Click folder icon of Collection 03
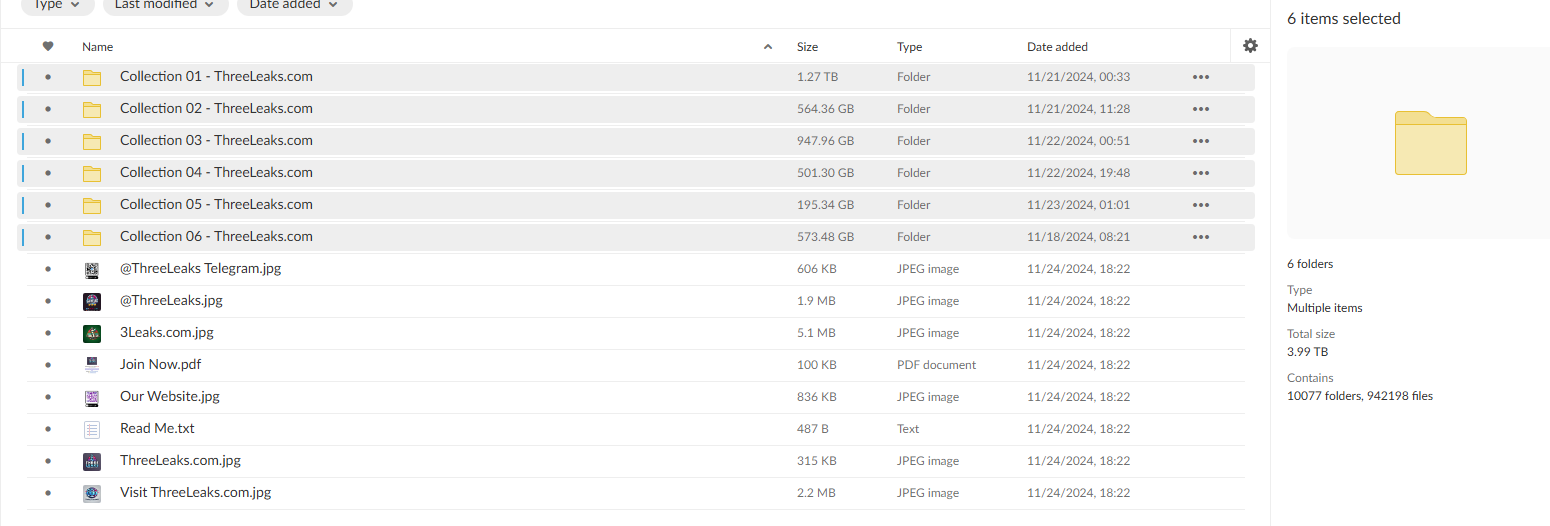 coord(92,141)
